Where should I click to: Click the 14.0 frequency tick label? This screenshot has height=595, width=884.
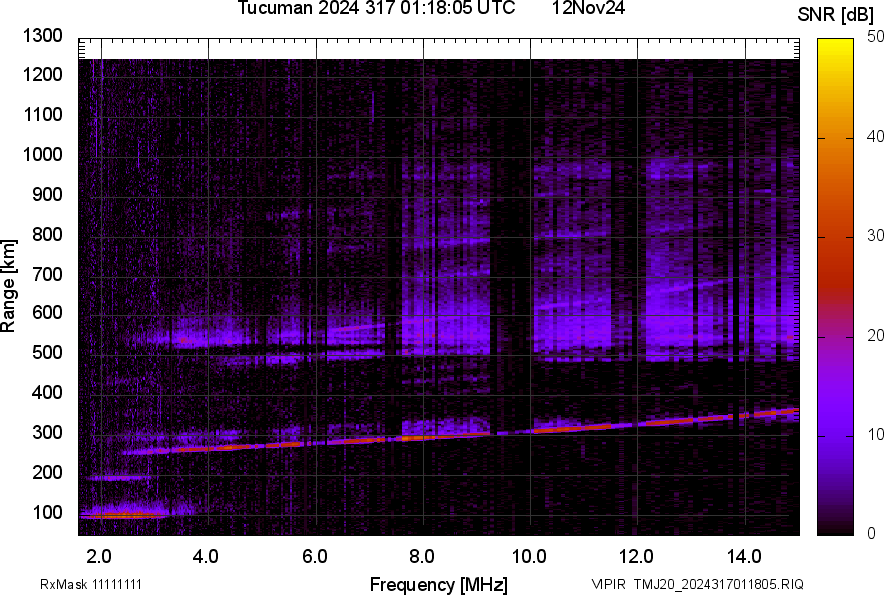(x=743, y=555)
